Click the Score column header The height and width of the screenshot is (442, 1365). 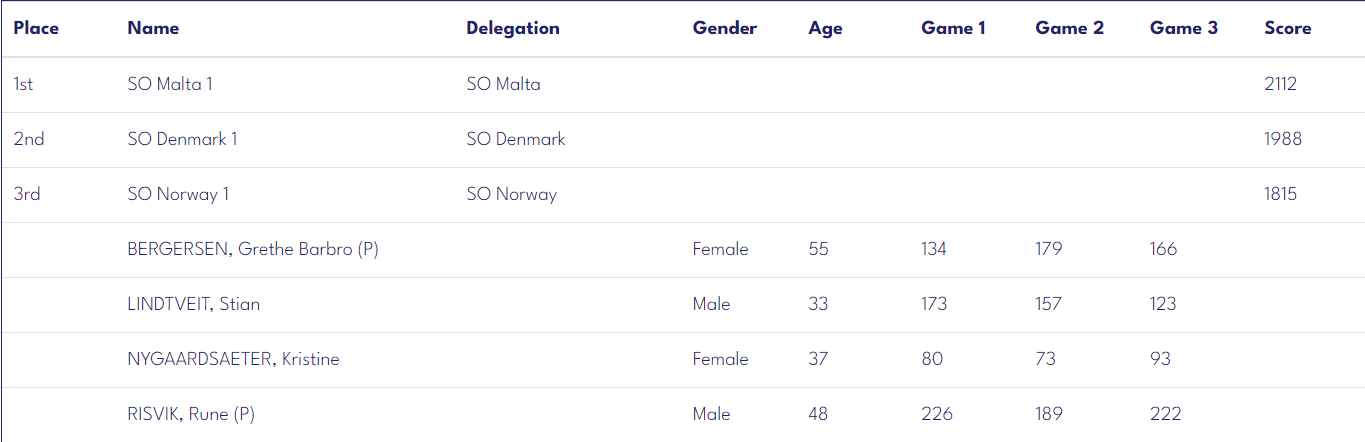point(1287,28)
